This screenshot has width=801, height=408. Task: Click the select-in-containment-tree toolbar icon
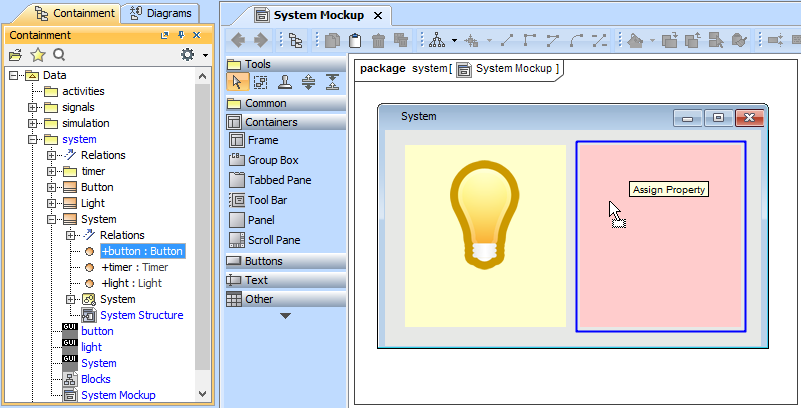(295, 40)
